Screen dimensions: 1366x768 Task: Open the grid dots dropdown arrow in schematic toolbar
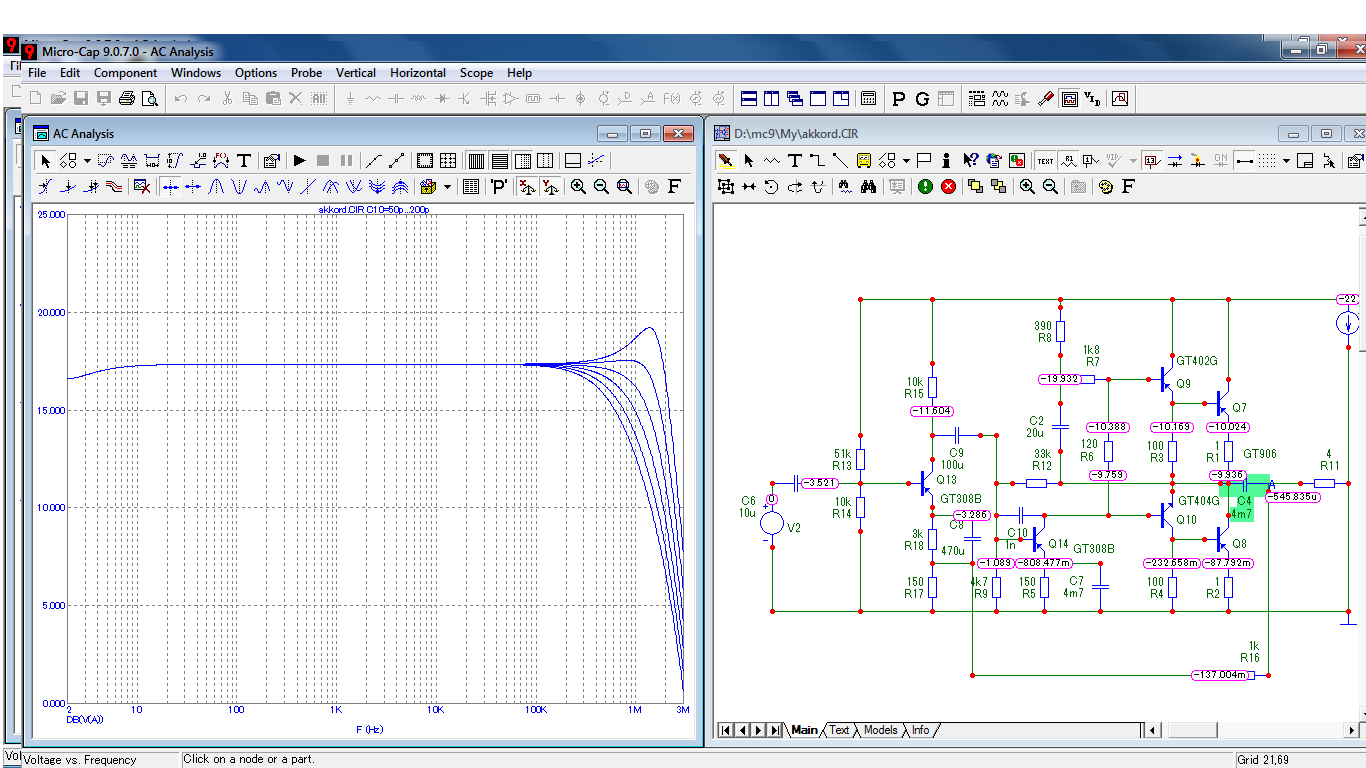[1286, 160]
